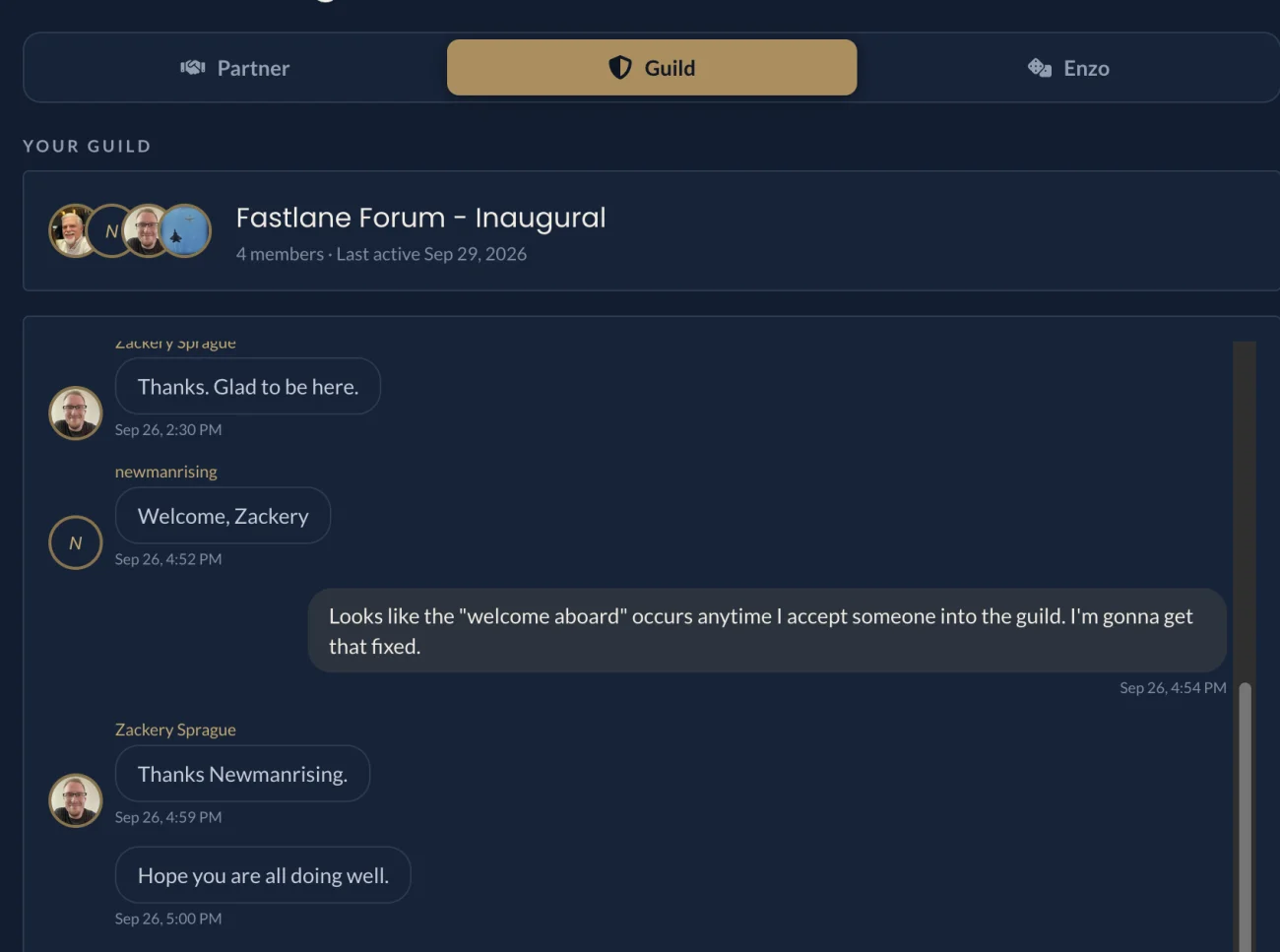The width and height of the screenshot is (1280, 952).
Task: Select the 'welcome aboard' sent message bubble
Action: pyautogui.click(x=767, y=631)
